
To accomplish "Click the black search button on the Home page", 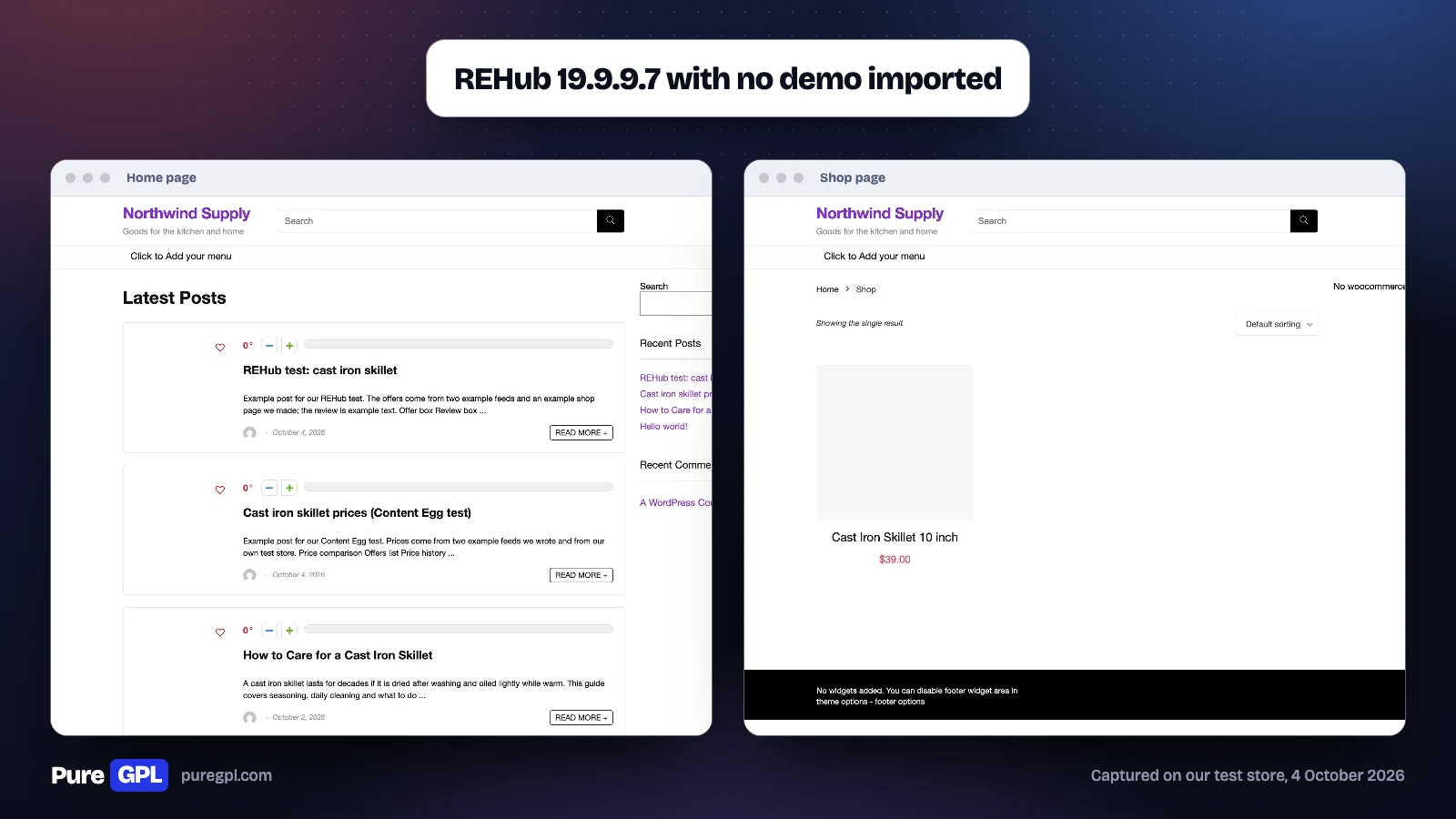I will 611,220.
